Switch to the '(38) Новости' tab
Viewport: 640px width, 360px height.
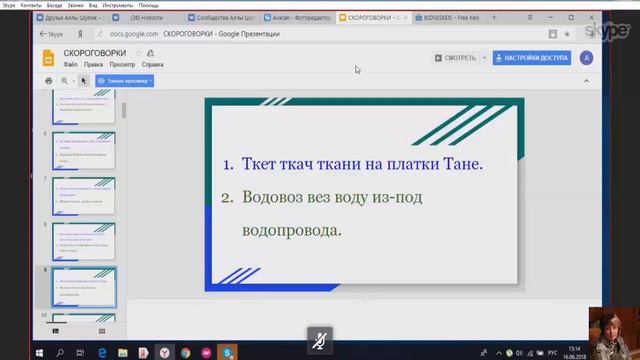(x=146, y=18)
